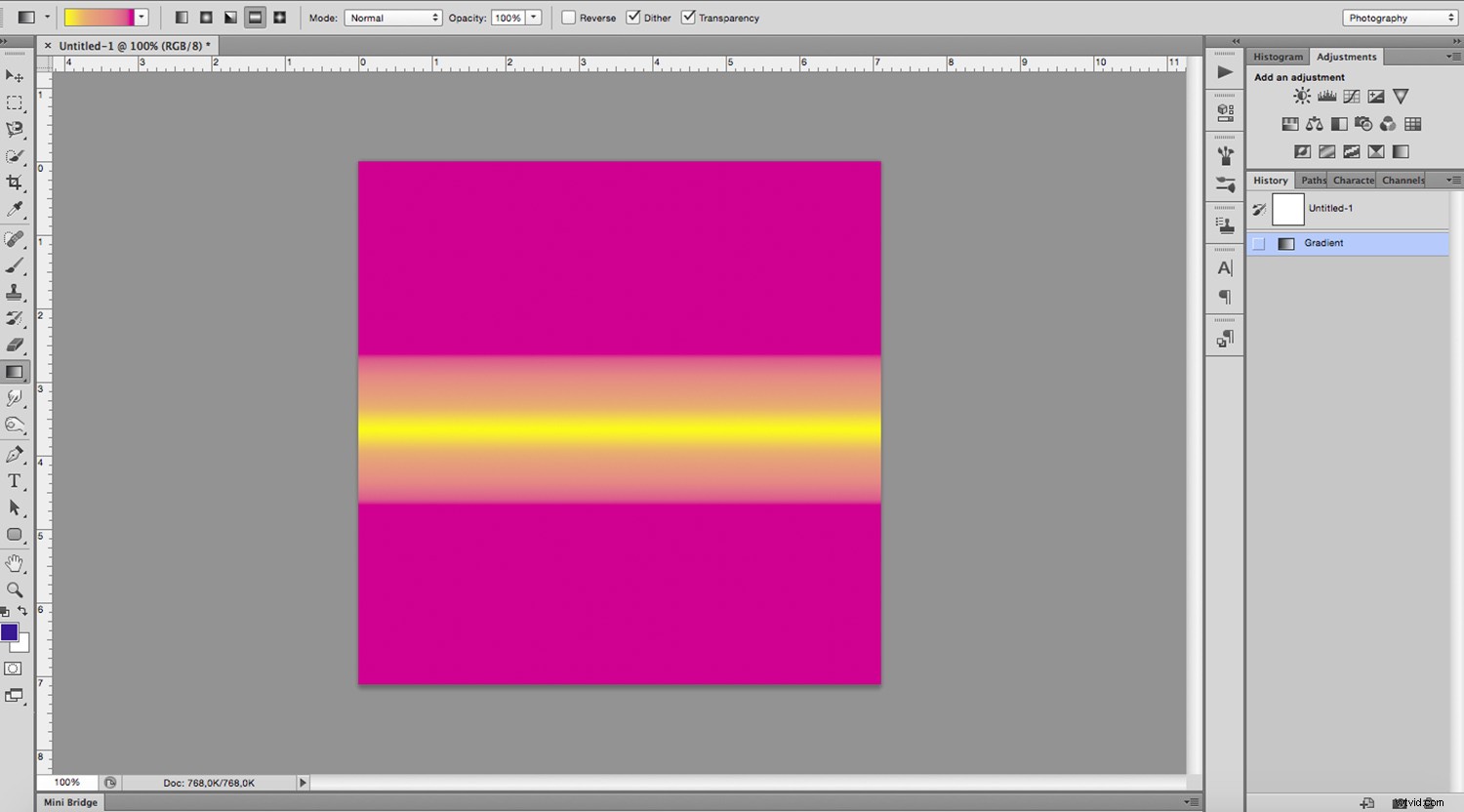Open the gradient preset picker
The width and height of the screenshot is (1464, 812).
click(141, 17)
